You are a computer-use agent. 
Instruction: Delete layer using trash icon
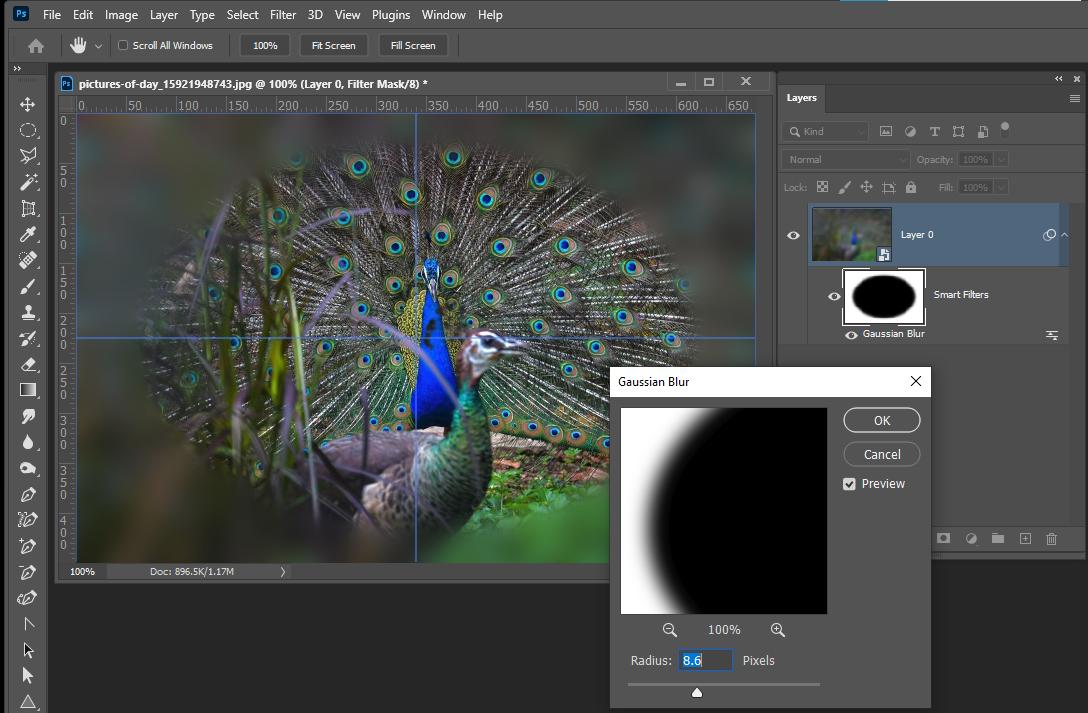(1051, 538)
